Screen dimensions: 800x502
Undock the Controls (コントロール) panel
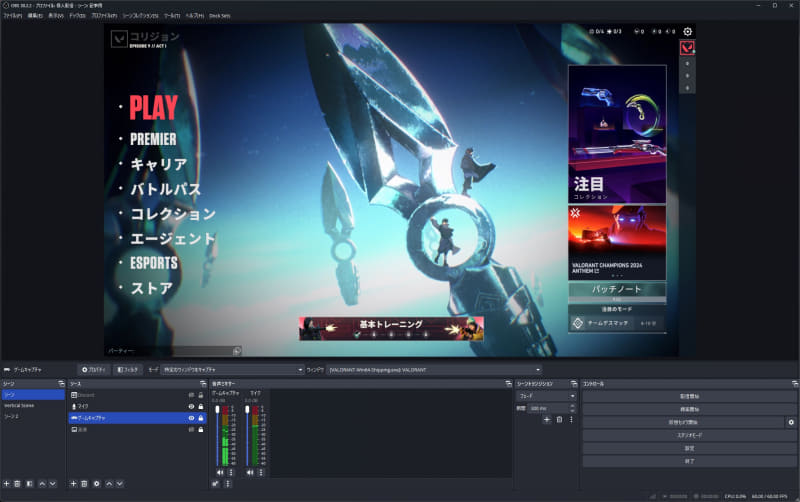click(795, 384)
